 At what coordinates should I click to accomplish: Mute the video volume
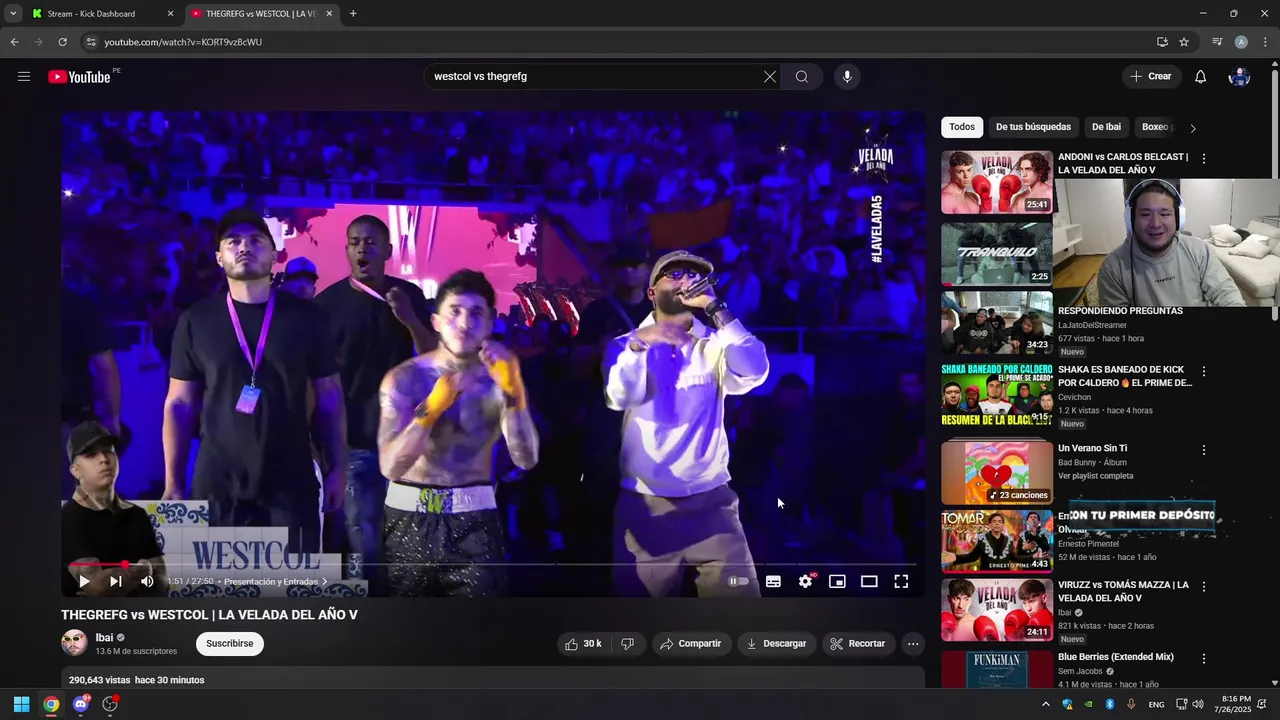(147, 581)
